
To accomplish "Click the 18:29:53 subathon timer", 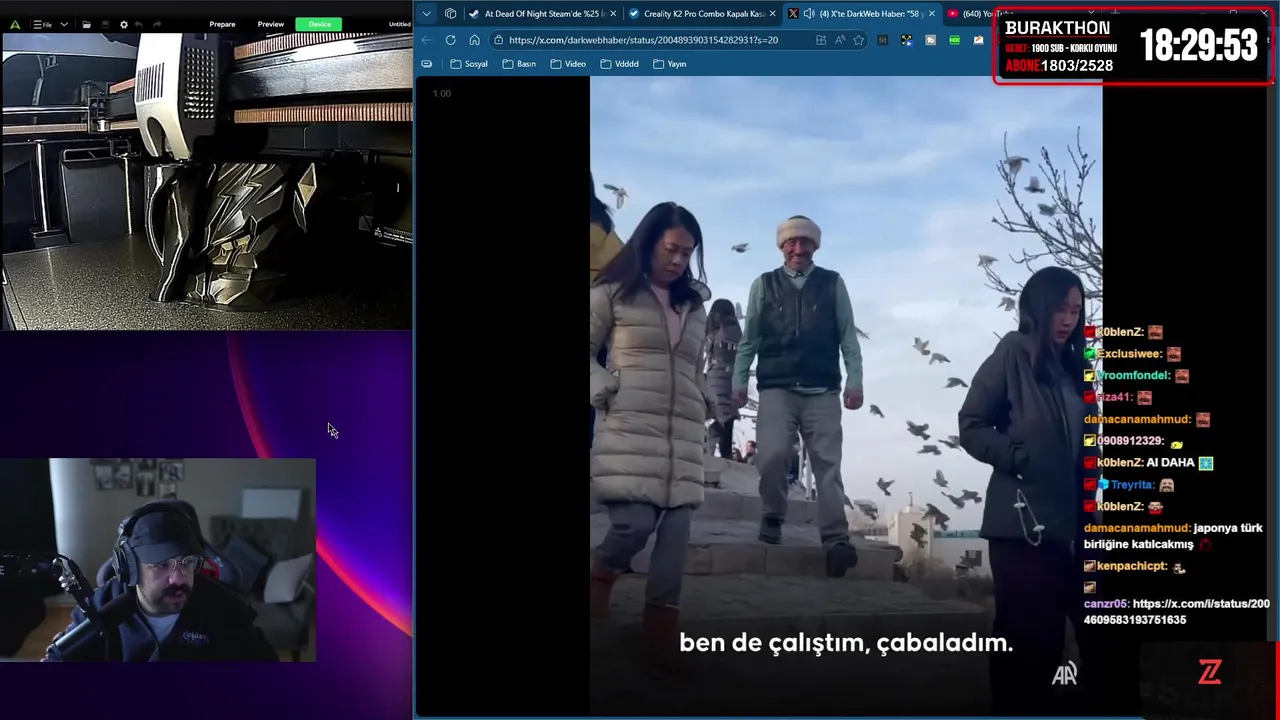I will point(1199,45).
